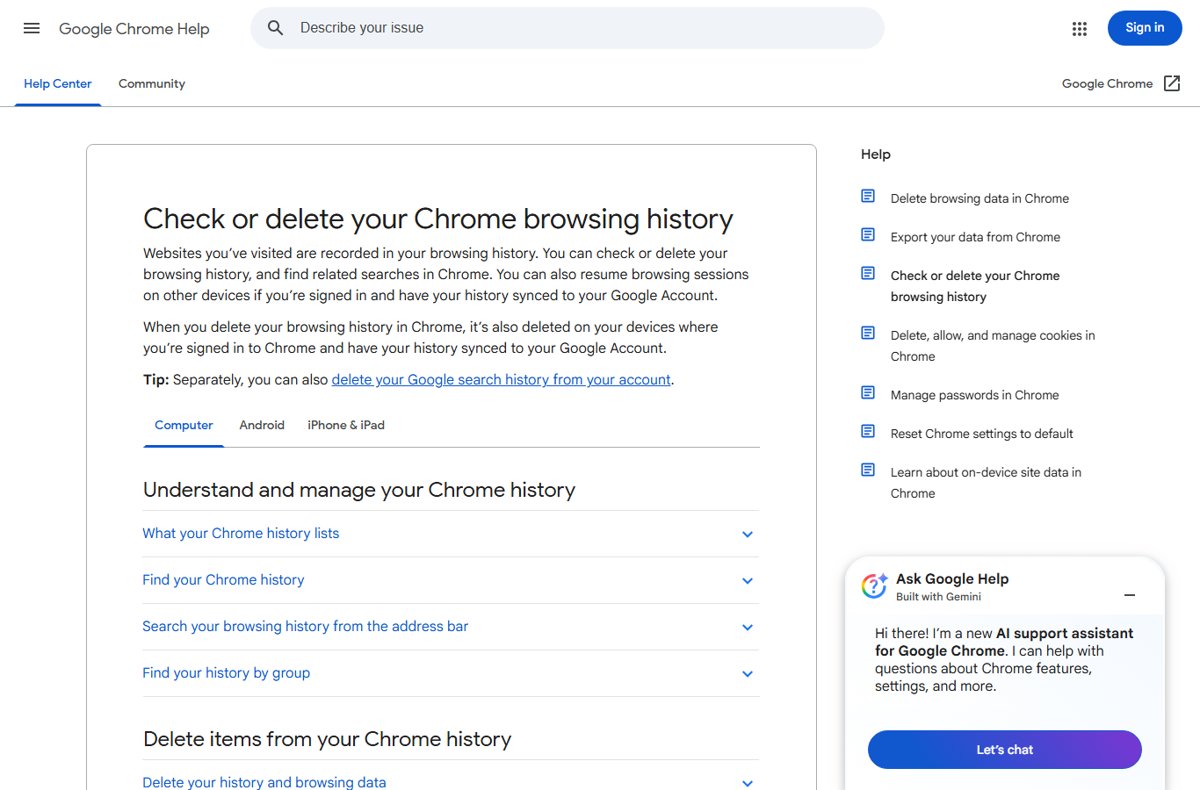The width and height of the screenshot is (1200, 790).
Task: Minimize the Ask Google Help chat panel
Action: tap(1130, 595)
